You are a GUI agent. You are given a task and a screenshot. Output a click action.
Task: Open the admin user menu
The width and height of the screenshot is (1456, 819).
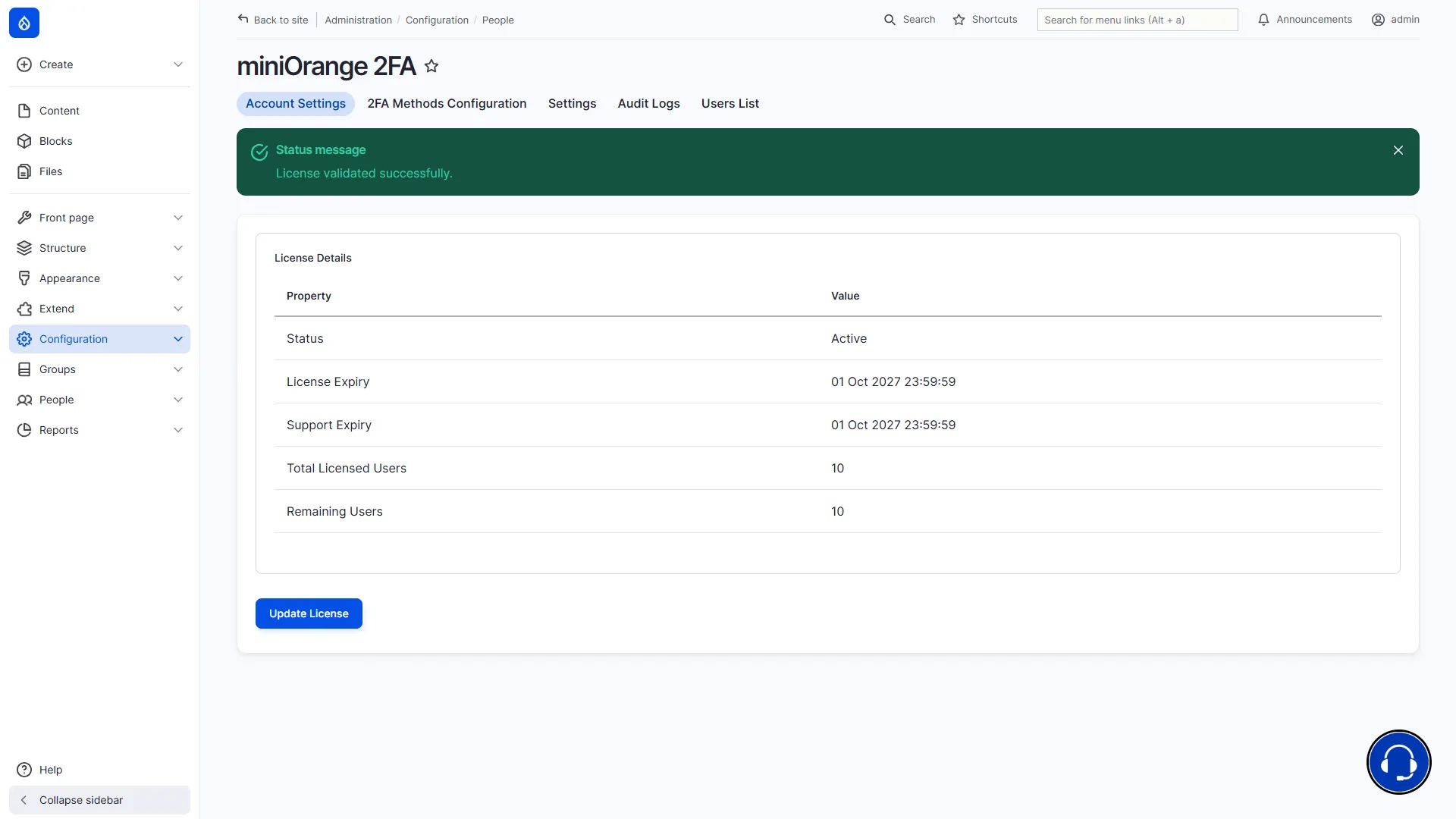pyautogui.click(x=1395, y=20)
